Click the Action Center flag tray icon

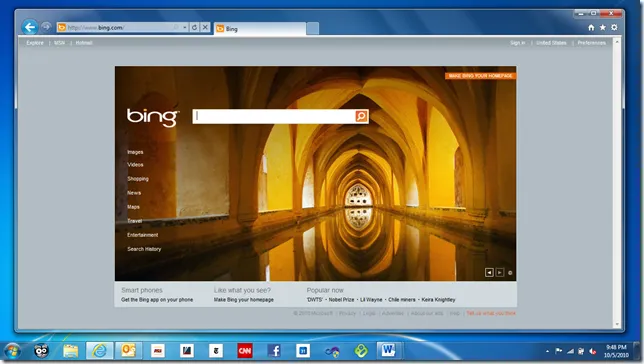pyautogui.click(x=559, y=351)
